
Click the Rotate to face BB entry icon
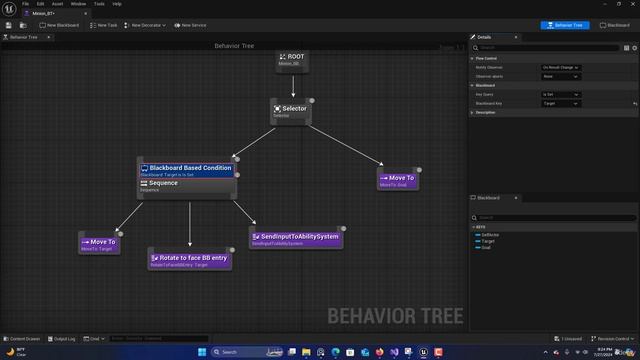[x=155, y=258]
